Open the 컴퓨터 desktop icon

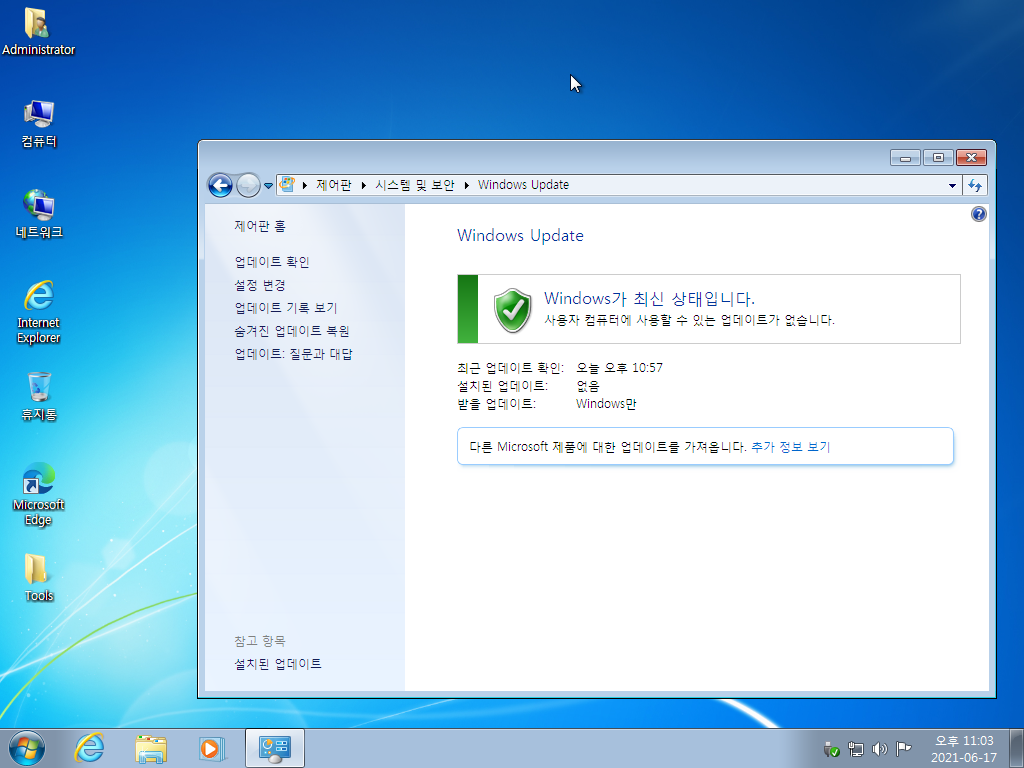point(39,123)
